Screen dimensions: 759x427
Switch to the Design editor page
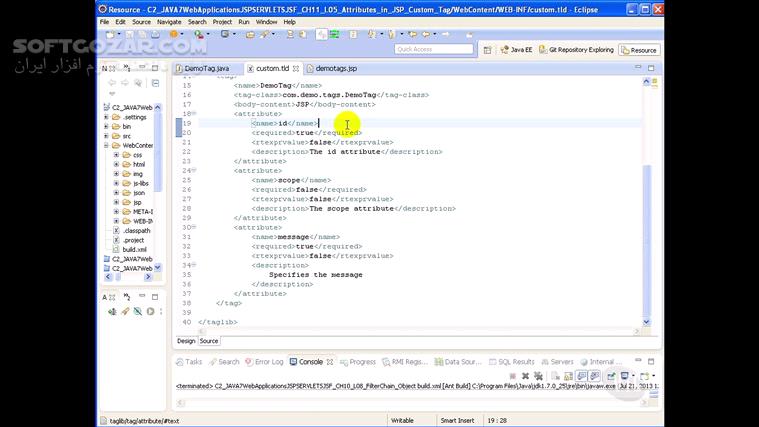pyautogui.click(x=186, y=341)
